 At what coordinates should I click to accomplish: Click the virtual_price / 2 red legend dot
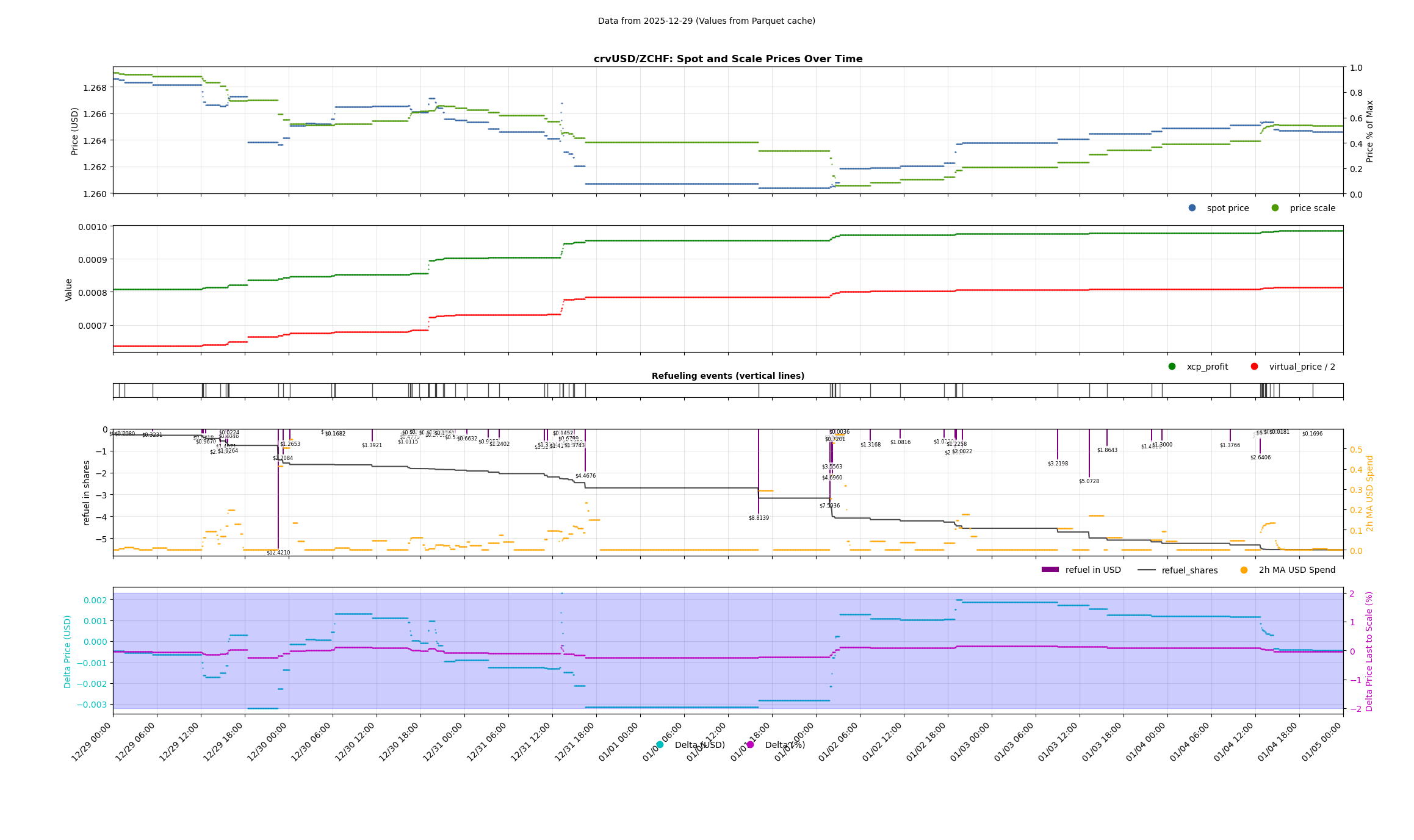click(x=1254, y=367)
